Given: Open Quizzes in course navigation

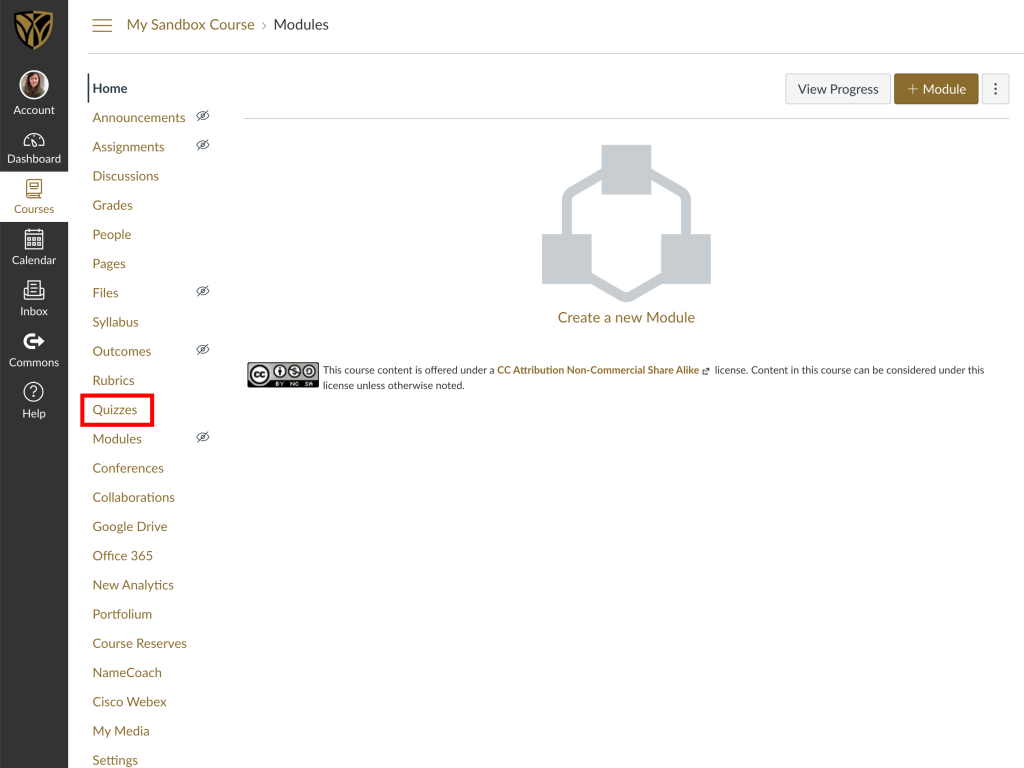Looking at the screenshot, I should pos(115,410).
